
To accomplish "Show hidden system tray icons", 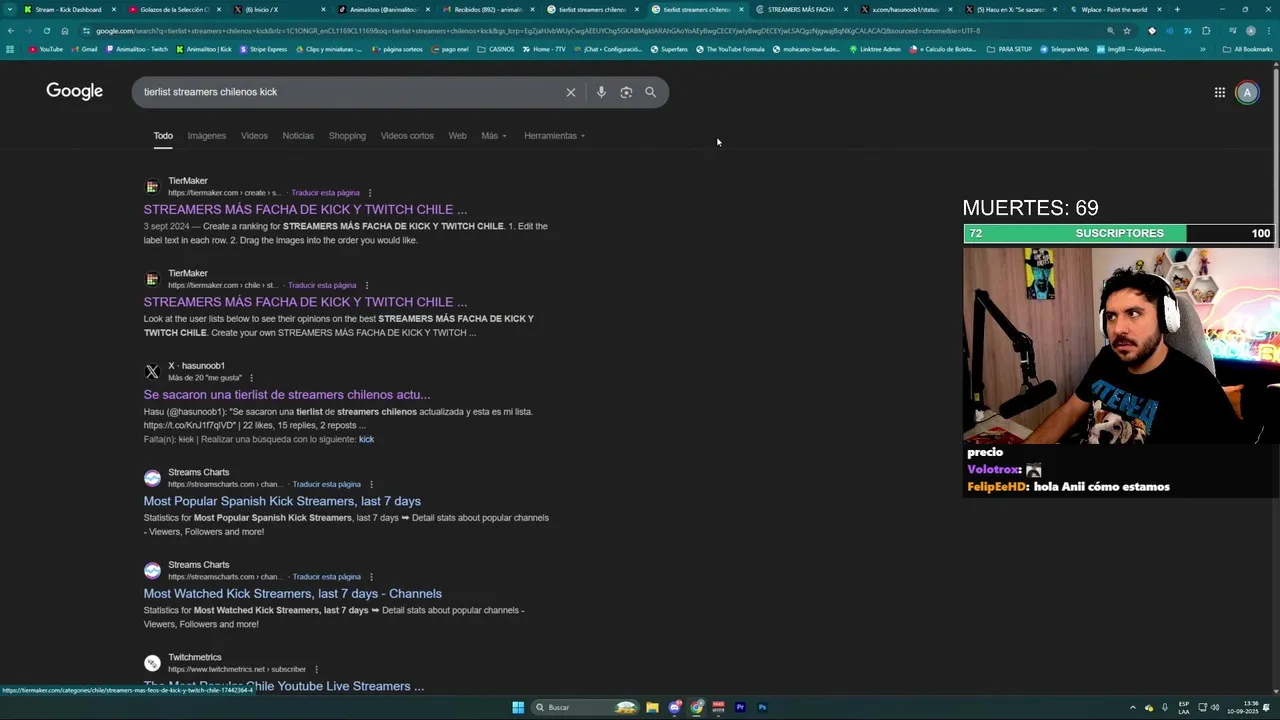I will [x=1132, y=707].
